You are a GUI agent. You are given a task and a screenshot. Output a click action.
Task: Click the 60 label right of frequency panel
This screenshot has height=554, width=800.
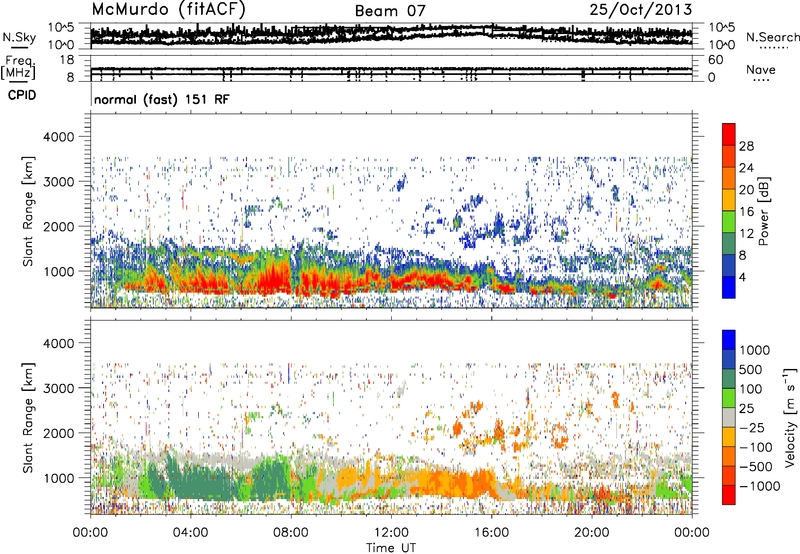coord(716,60)
